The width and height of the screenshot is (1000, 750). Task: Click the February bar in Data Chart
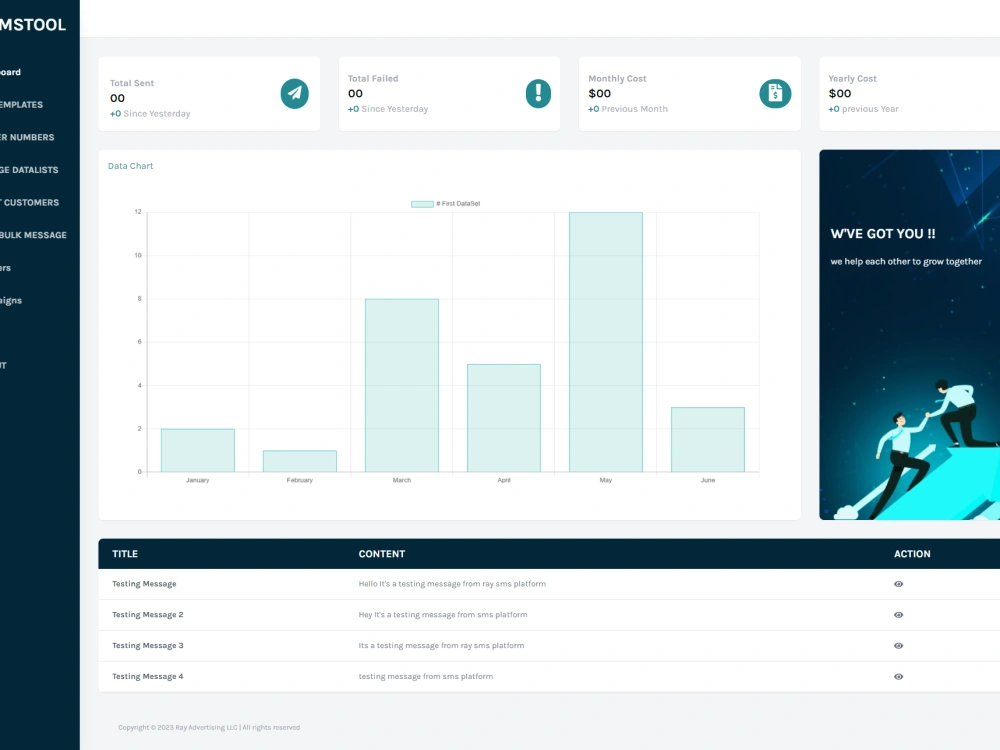click(300, 461)
